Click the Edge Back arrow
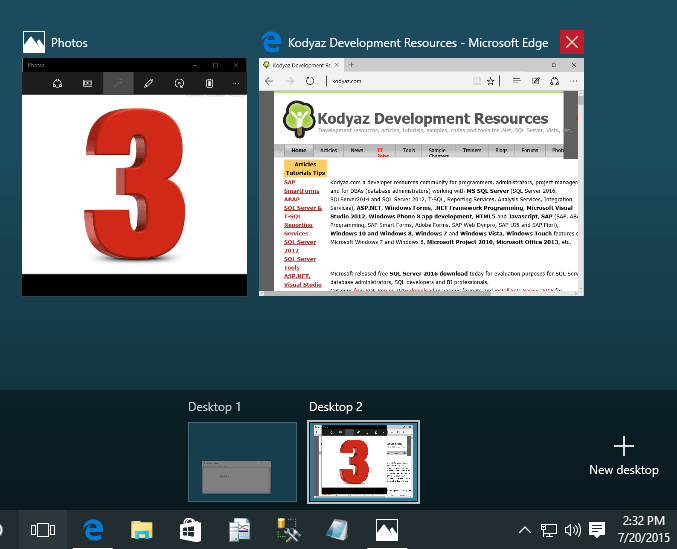677x549 pixels. pos(269,81)
